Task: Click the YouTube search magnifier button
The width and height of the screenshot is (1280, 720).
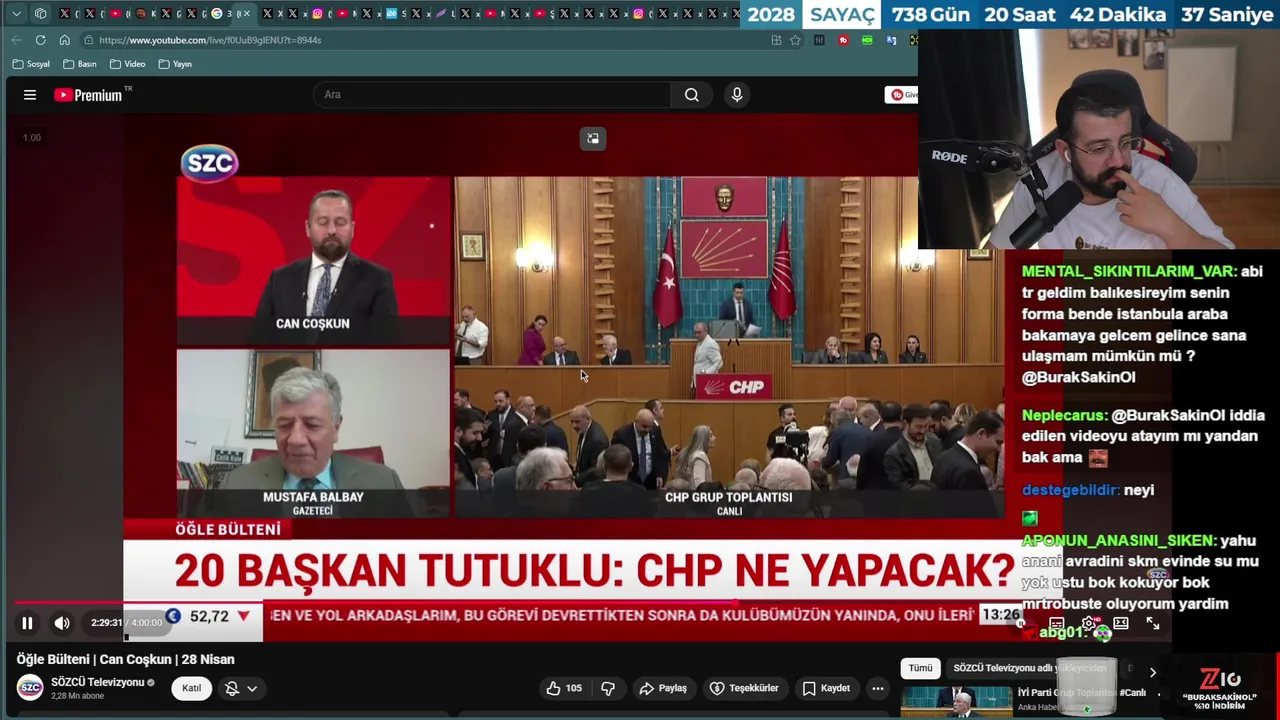Action: point(692,95)
